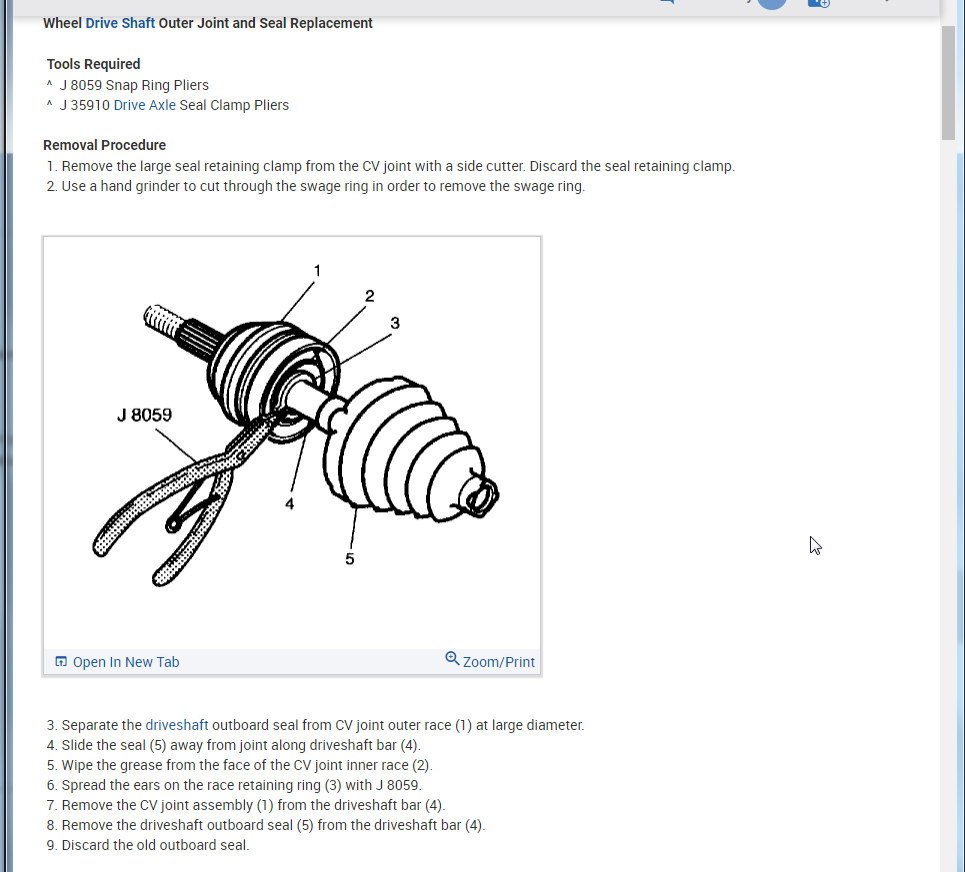Click the vertical scrollbar thumb
The height and width of the screenshot is (872, 965).
[x=948, y=83]
